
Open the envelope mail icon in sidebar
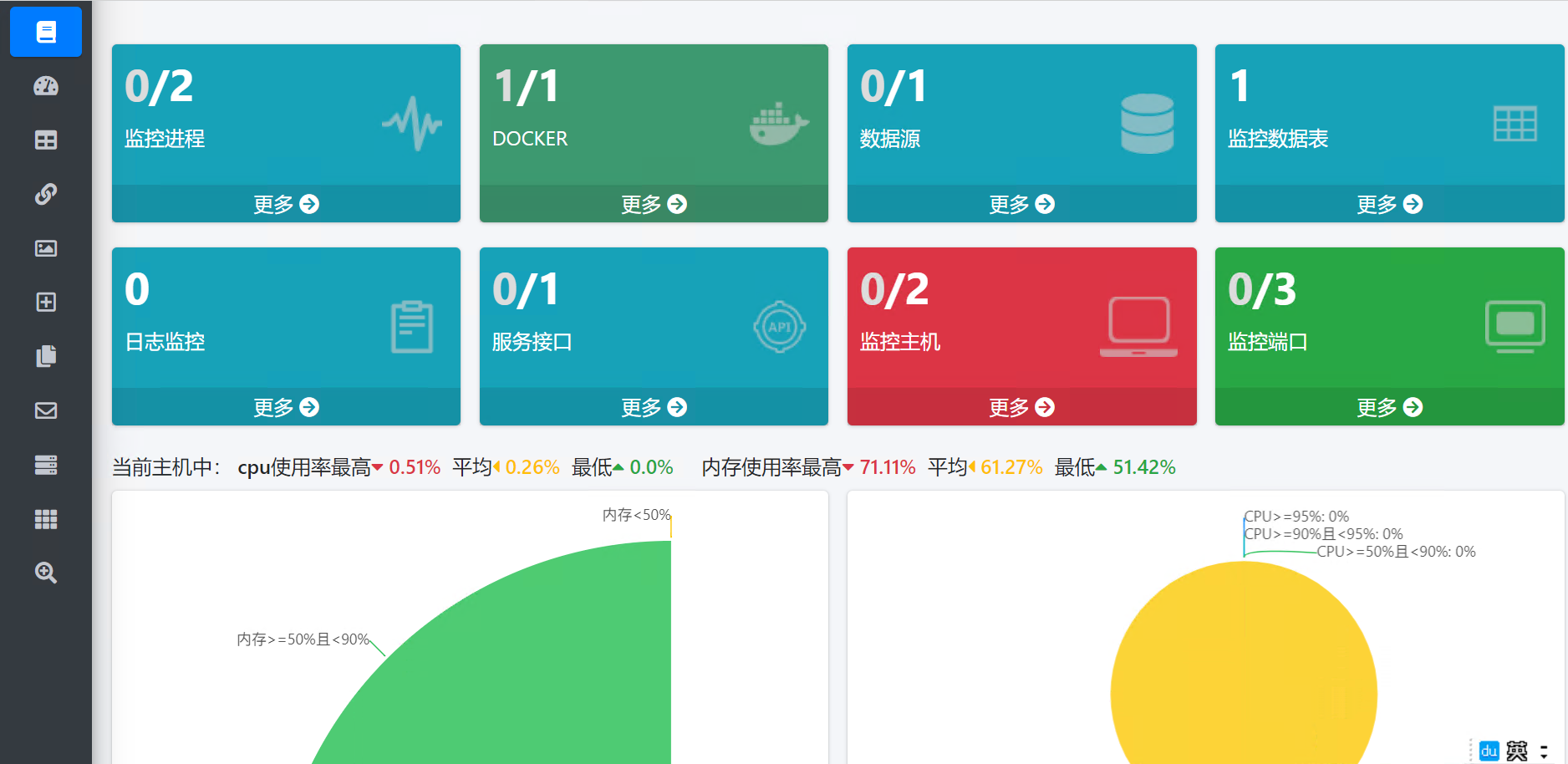(46, 410)
